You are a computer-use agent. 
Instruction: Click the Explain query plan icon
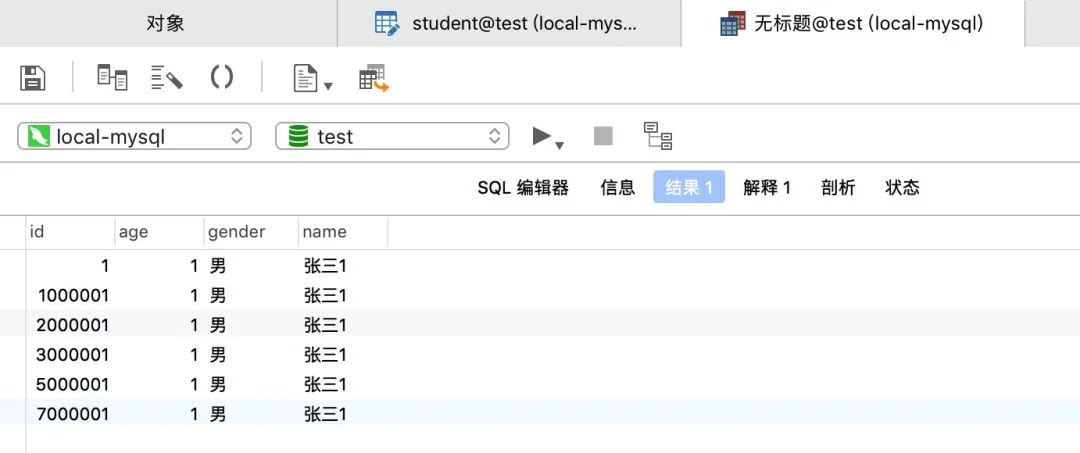657,136
